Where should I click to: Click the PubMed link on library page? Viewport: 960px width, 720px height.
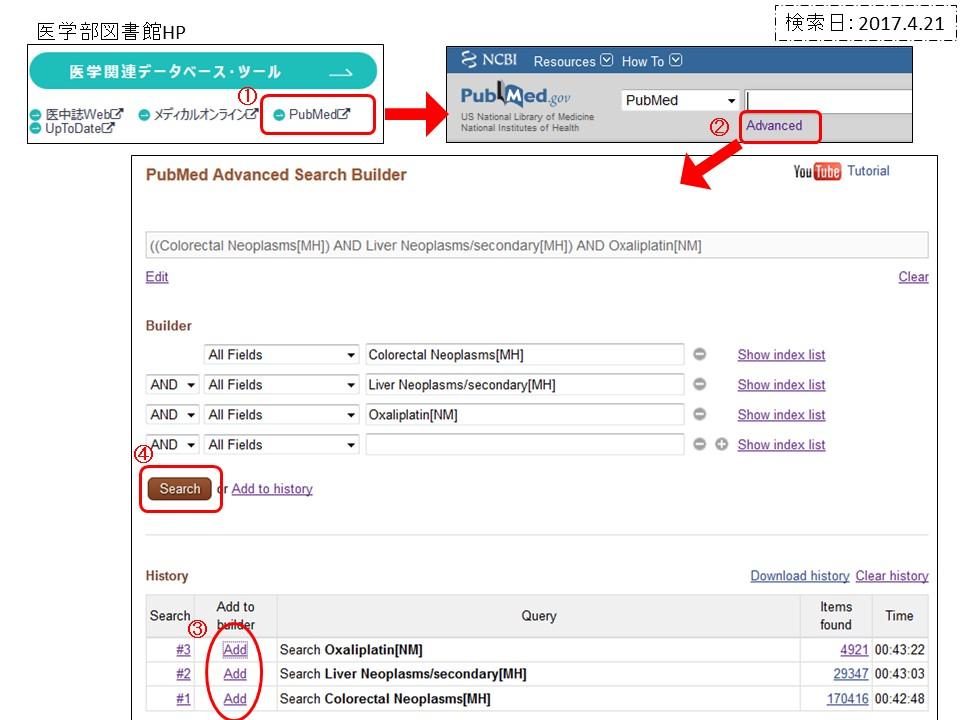[x=312, y=114]
